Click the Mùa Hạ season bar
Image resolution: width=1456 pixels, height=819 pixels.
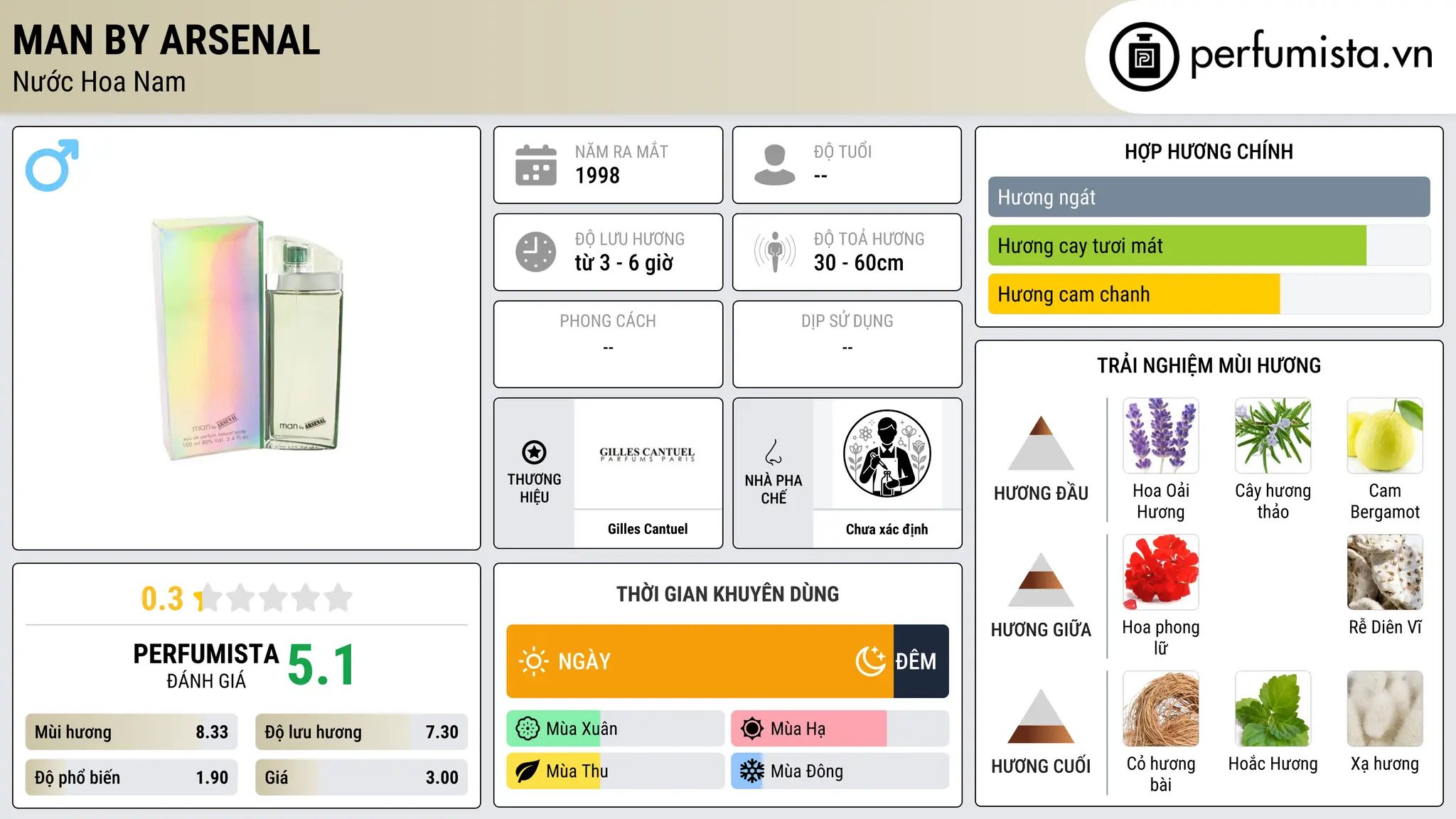click(x=840, y=729)
